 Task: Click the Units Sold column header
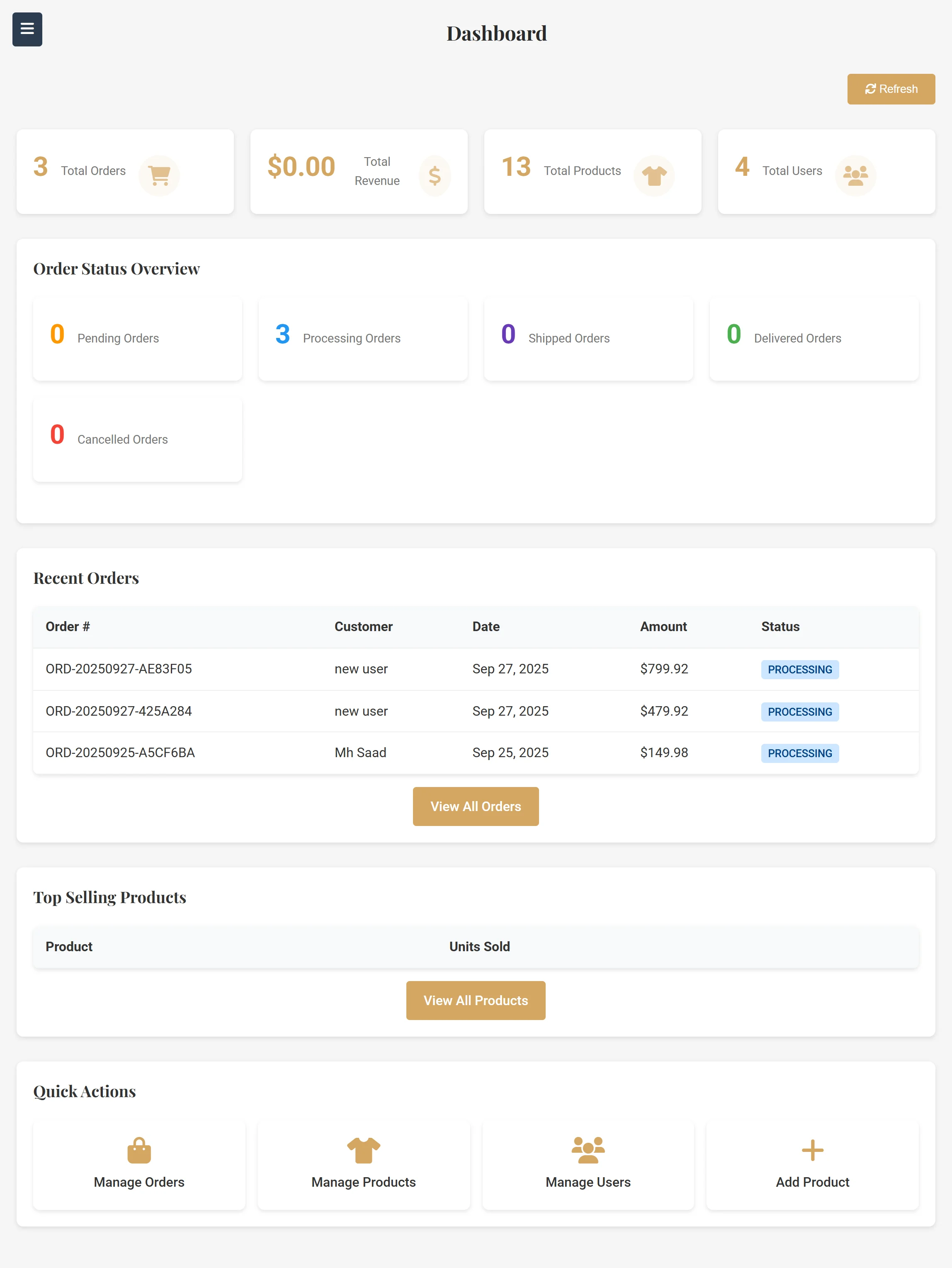479,947
